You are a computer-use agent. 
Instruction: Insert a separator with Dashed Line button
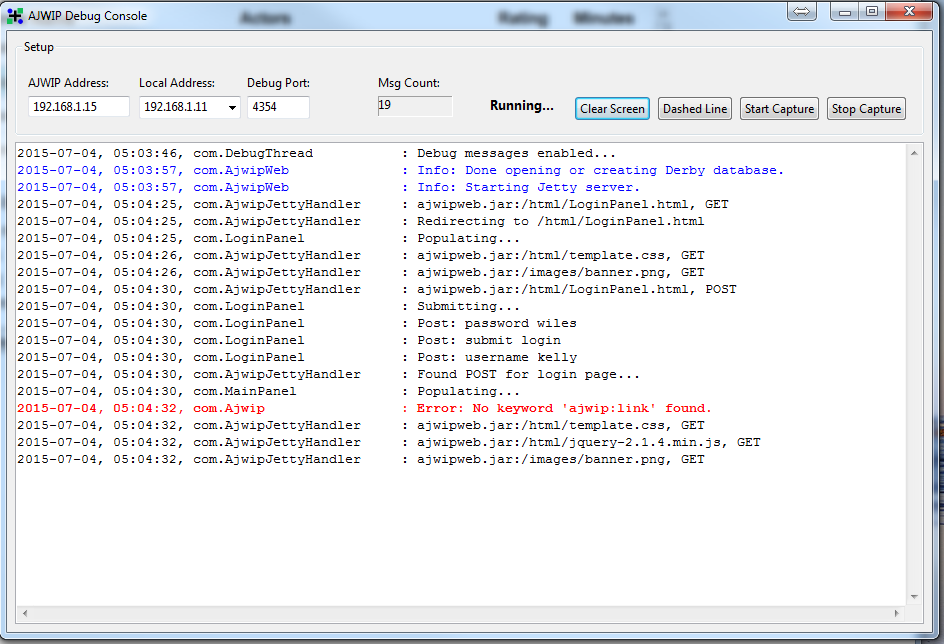695,109
